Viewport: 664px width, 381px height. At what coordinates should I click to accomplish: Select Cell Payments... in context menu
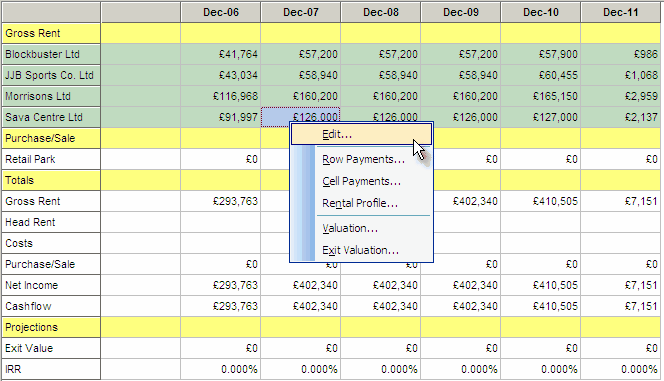[x=361, y=181]
